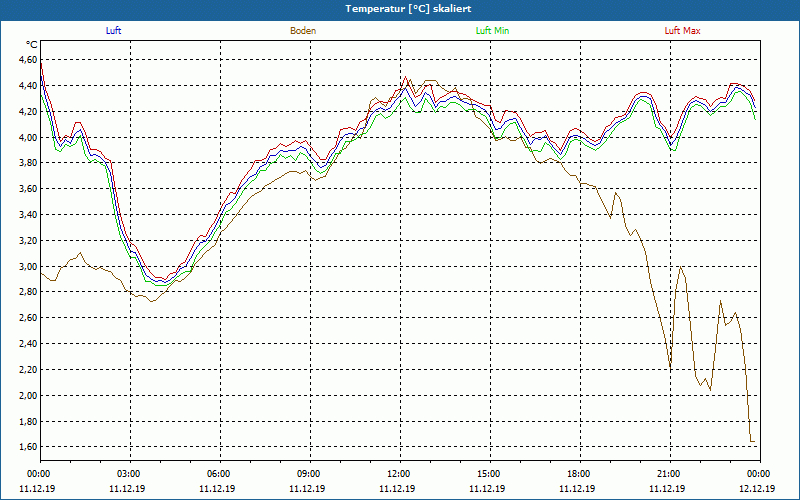Image resolution: width=800 pixels, height=500 pixels.
Task: Click the 2,40 y-axis value
Action: (28, 344)
